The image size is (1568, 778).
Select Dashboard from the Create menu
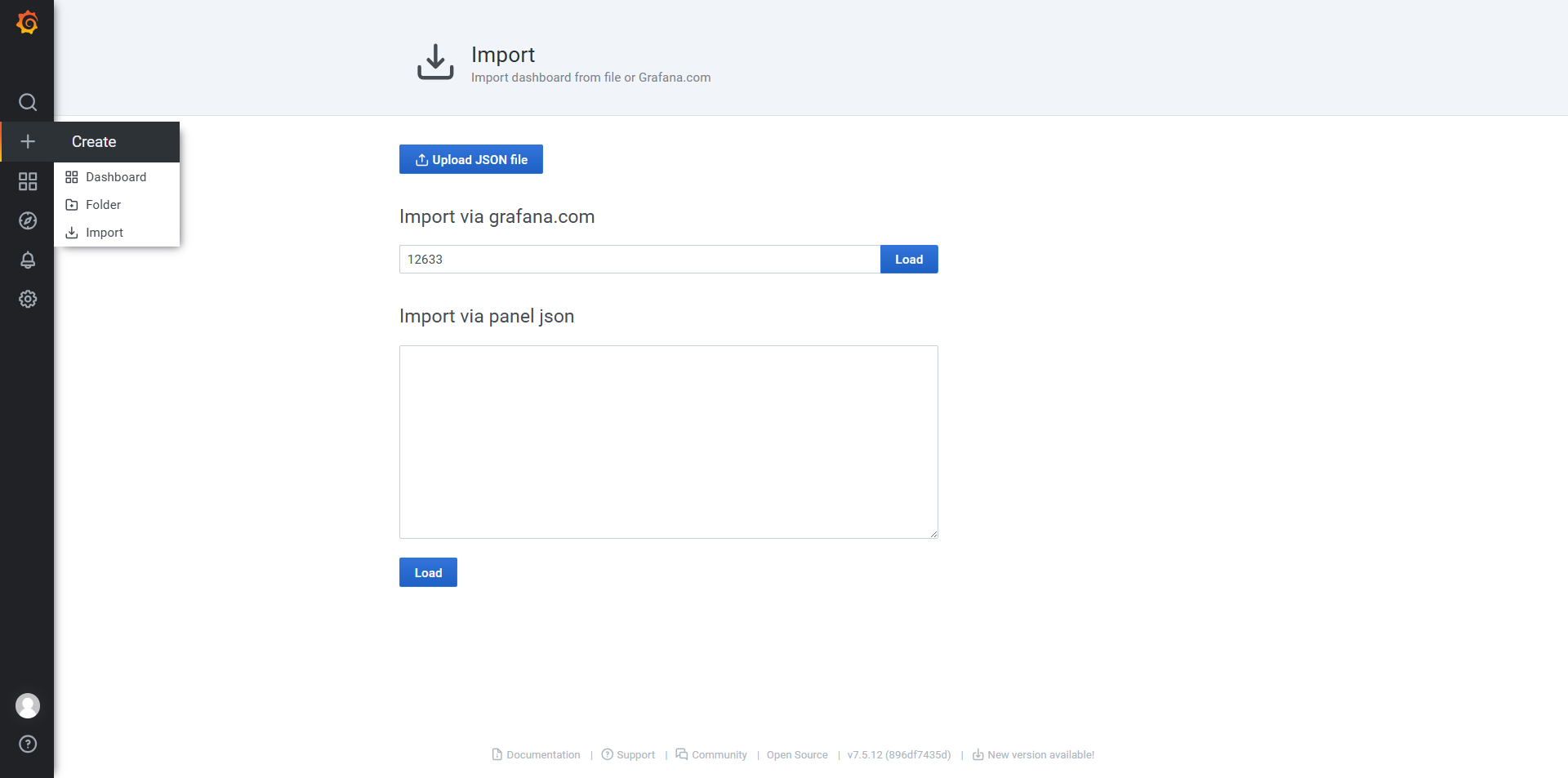click(x=117, y=177)
